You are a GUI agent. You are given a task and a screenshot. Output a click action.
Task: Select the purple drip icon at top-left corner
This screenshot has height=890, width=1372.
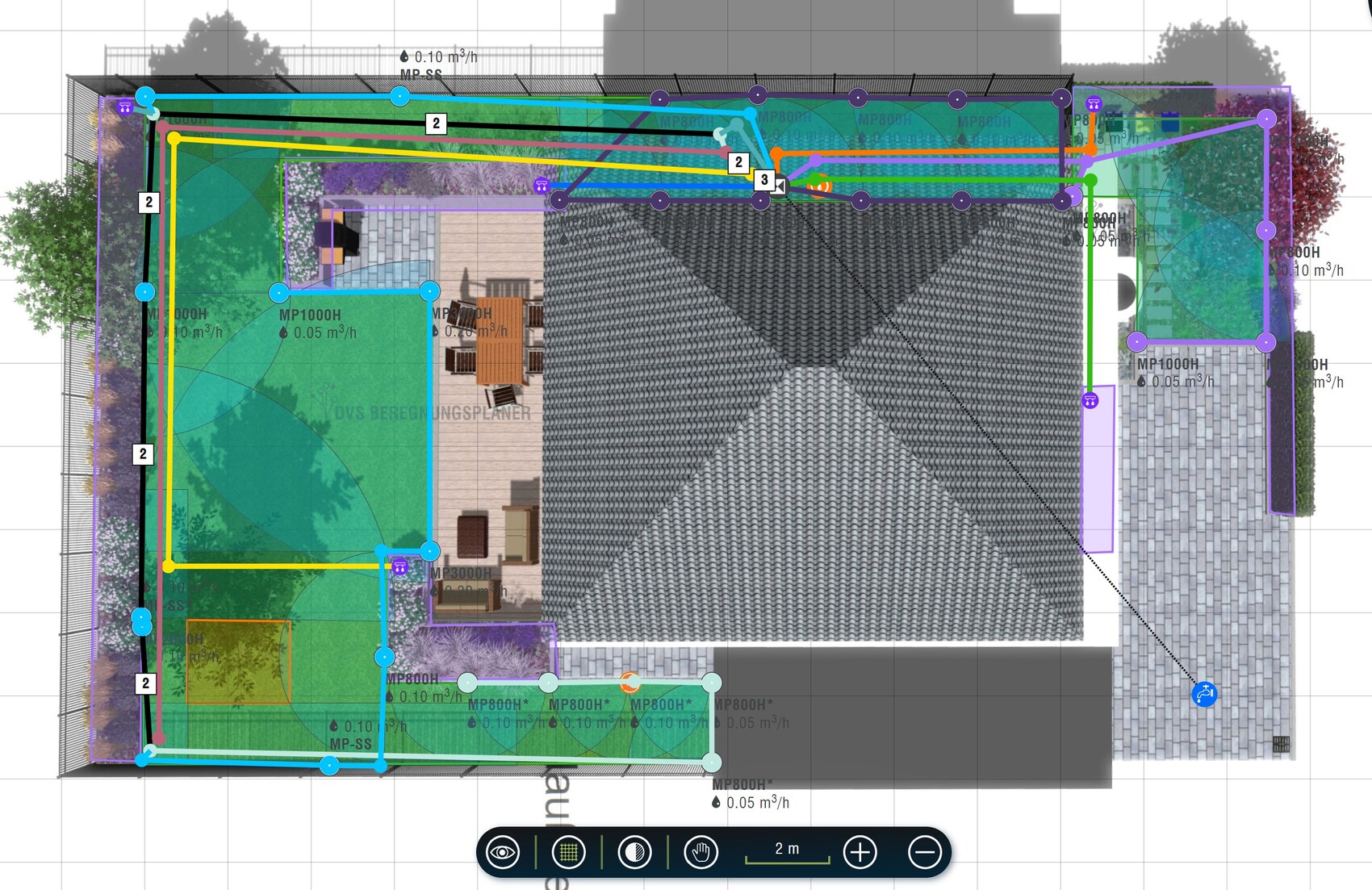tap(125, 107)
